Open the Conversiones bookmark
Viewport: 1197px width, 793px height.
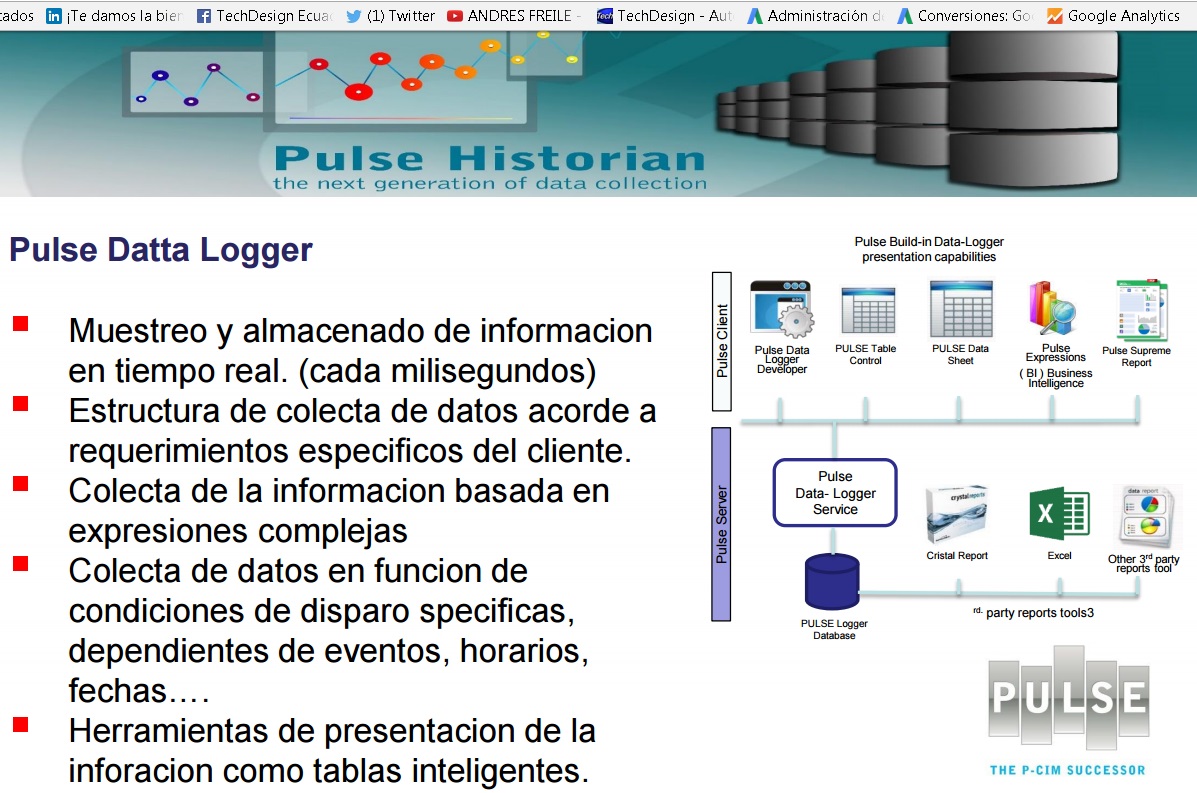[x=965, y=15]
